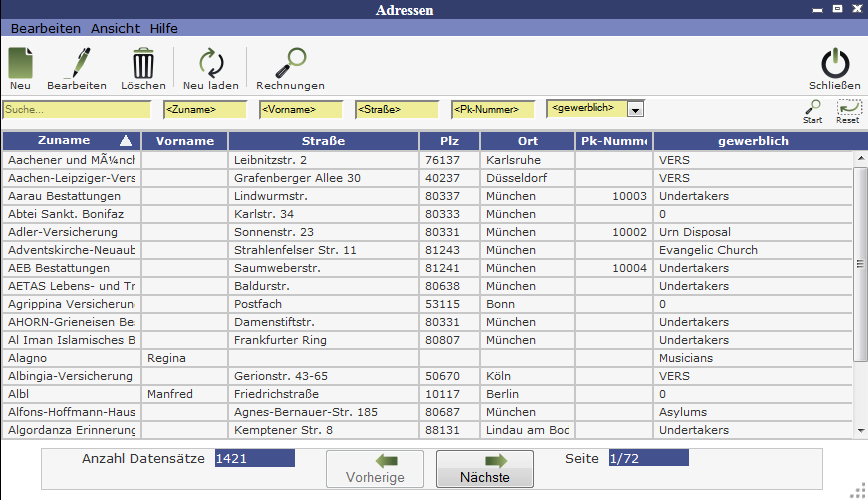Go to next page with Nächste

pos(484,468)
